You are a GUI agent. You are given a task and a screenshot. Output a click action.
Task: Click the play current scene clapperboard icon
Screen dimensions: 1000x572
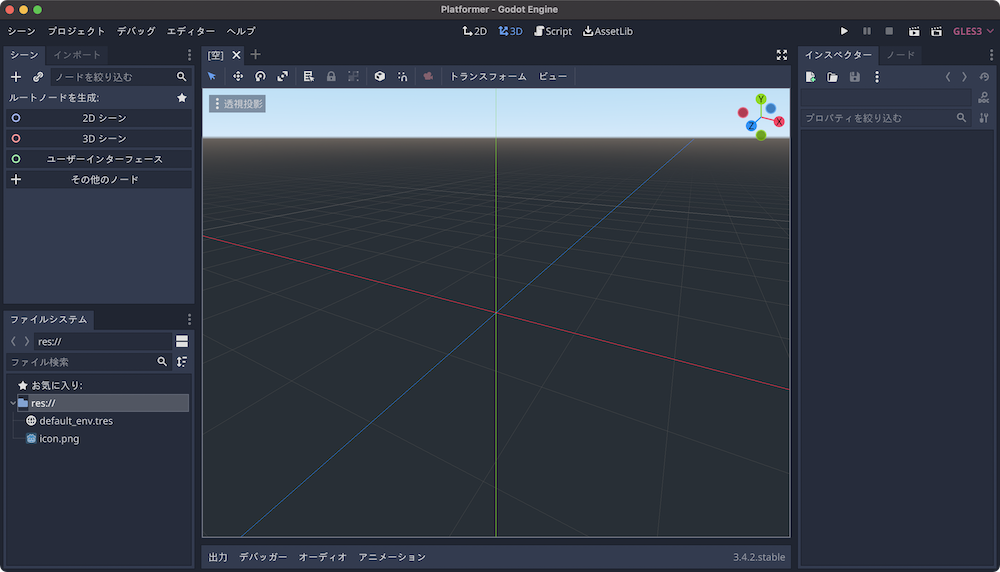[913, 31]
